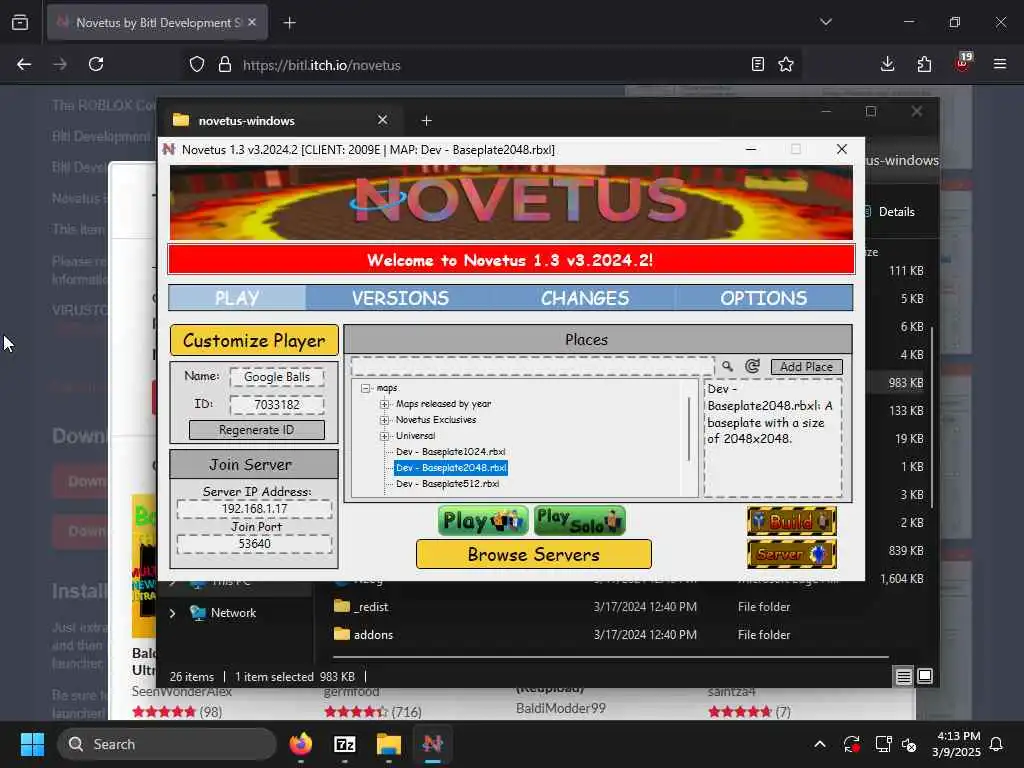Open uBlock extension icon with badge
1024x768 pixels.
[x=963, y=62]
